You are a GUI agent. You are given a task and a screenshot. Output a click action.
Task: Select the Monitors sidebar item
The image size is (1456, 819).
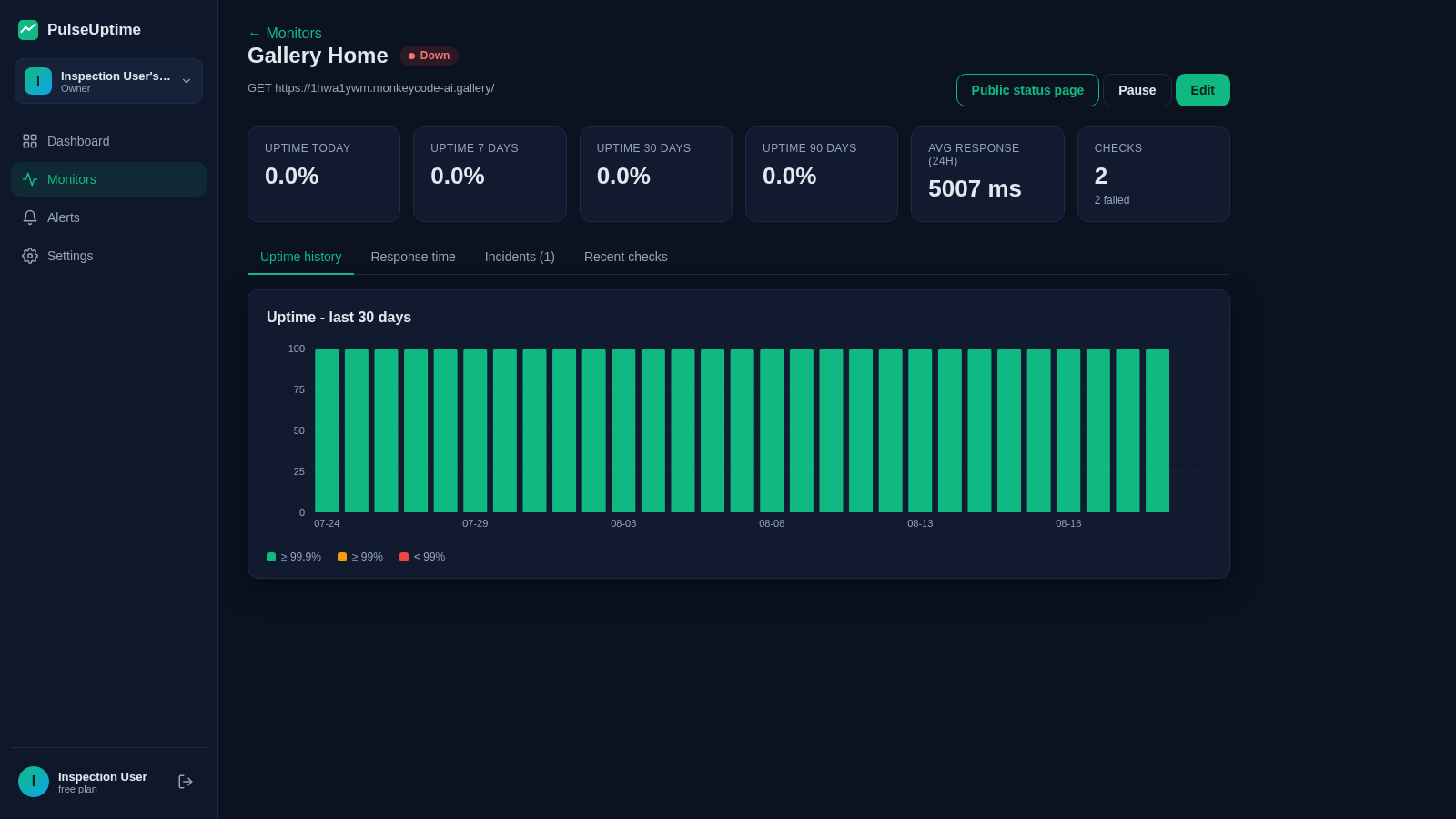click(x=108, y=179)
